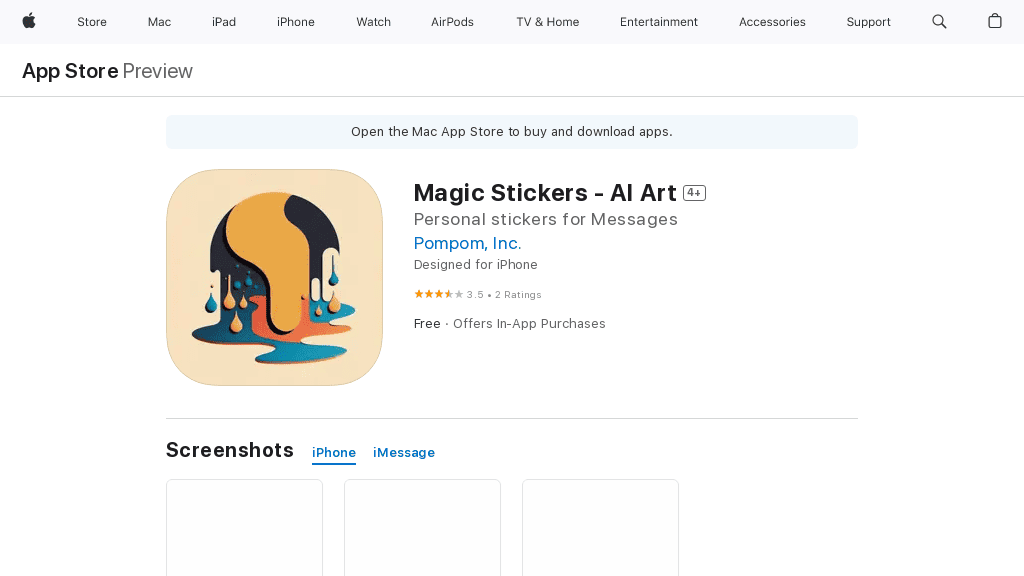
Task: Click the 2 Ratings count
Action: point(517,294)
